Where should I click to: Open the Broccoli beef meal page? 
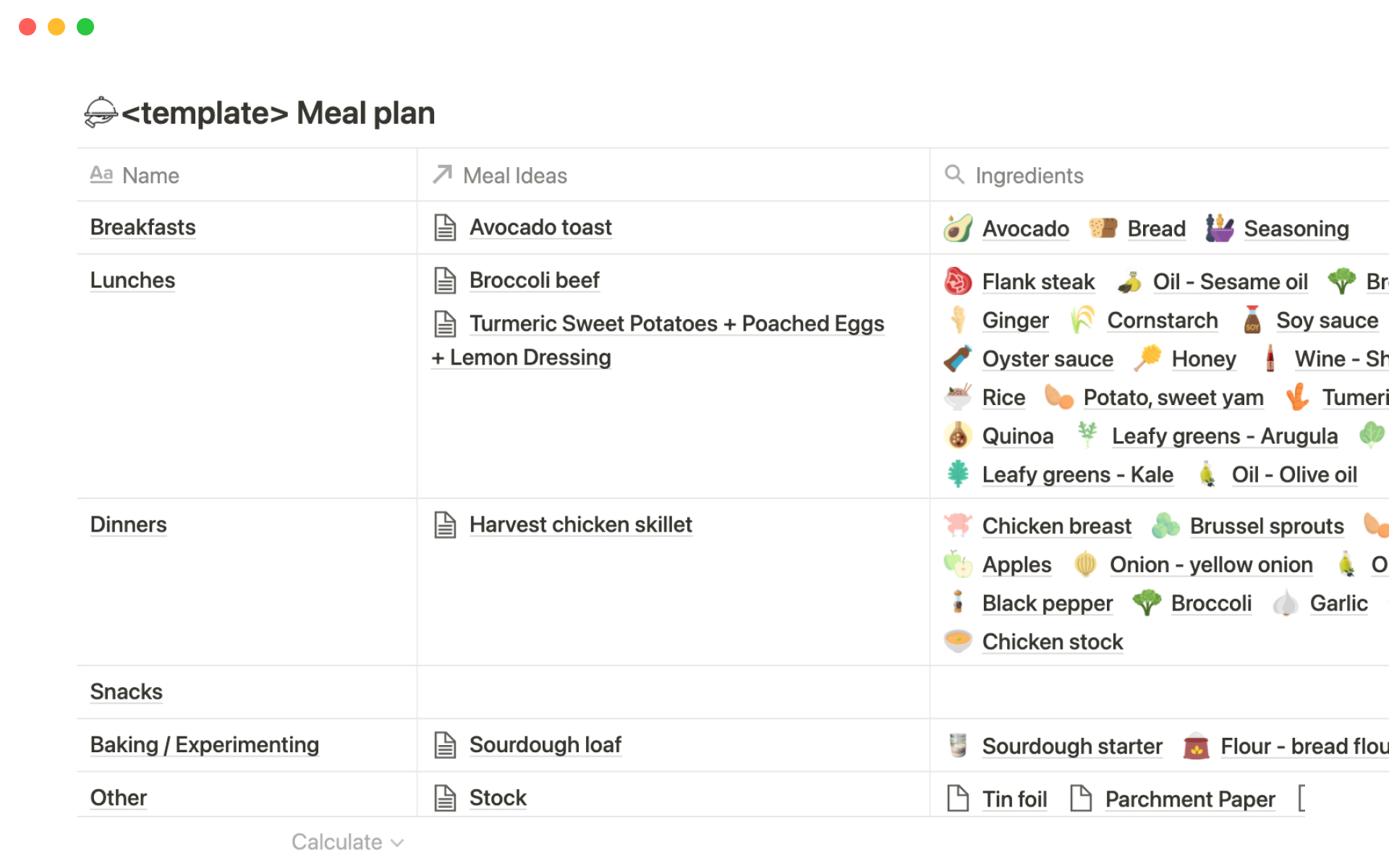click(x=534, y=280)
